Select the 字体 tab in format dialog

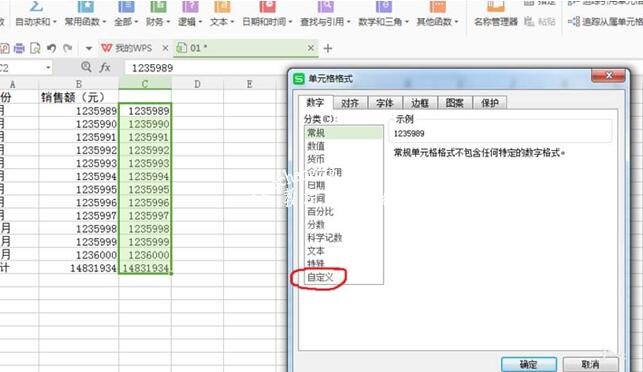pyautogui.click(x=385, y=103)
